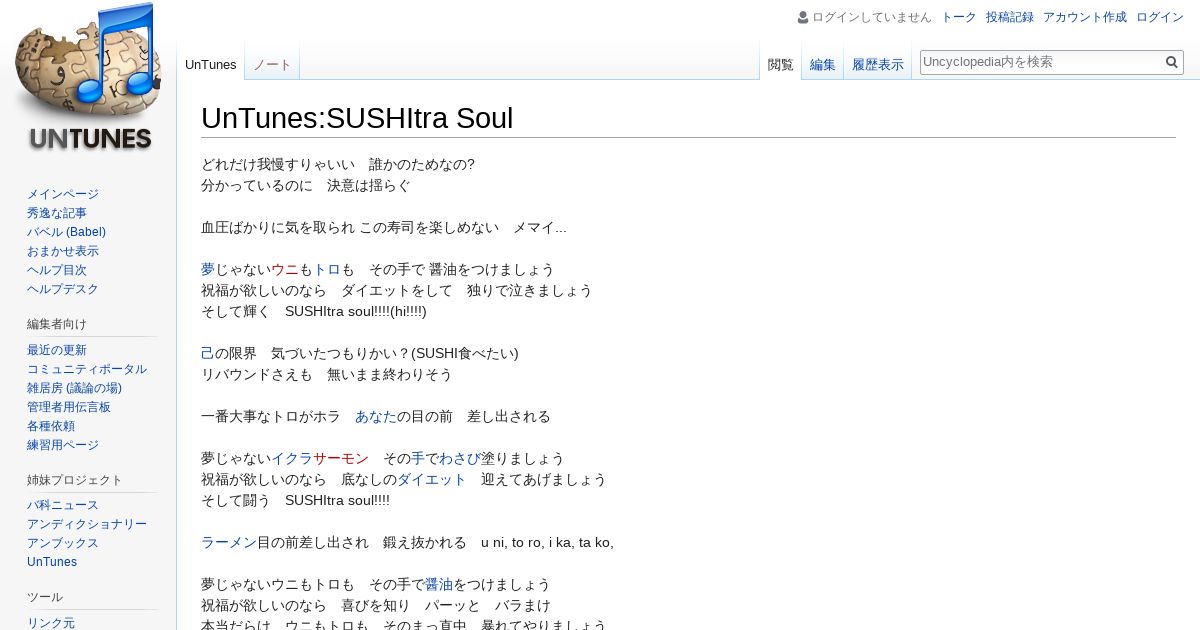Open 雑居房 (議論の場) sidebar link
The height and width of the screenshot is (630, 1200).
point(74,388)
